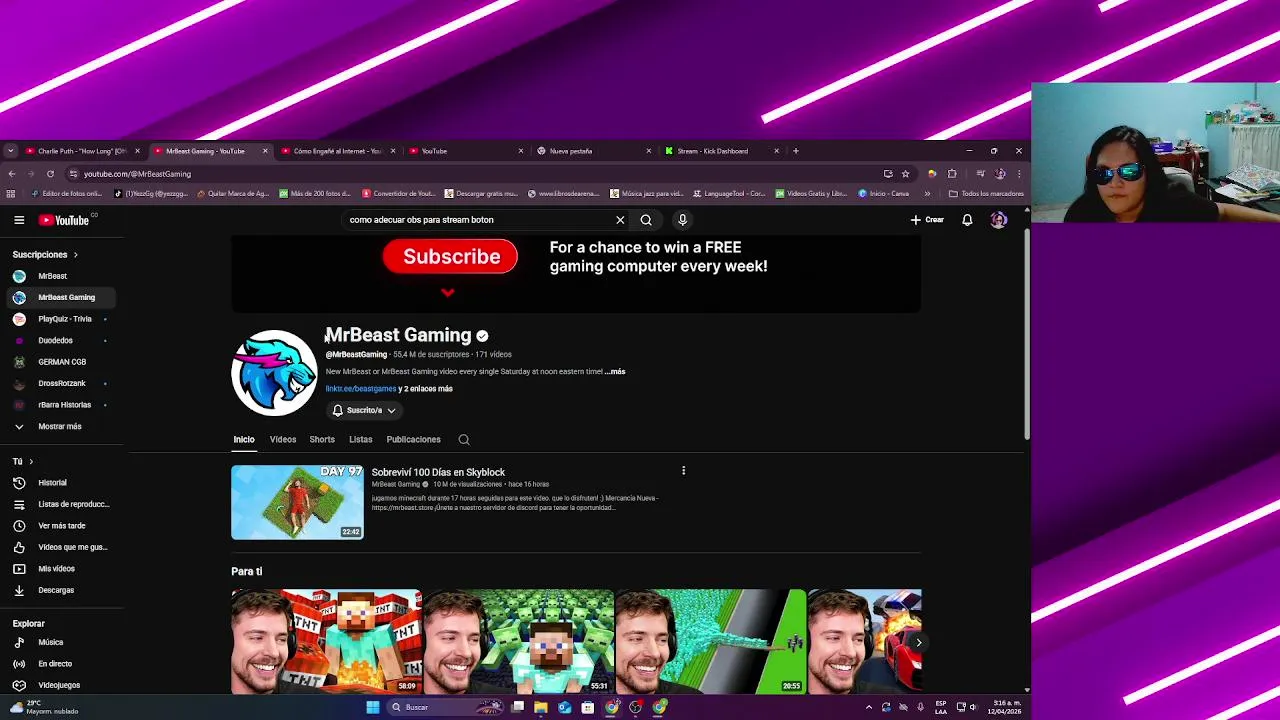Clear the search query with the X icon

620,220
